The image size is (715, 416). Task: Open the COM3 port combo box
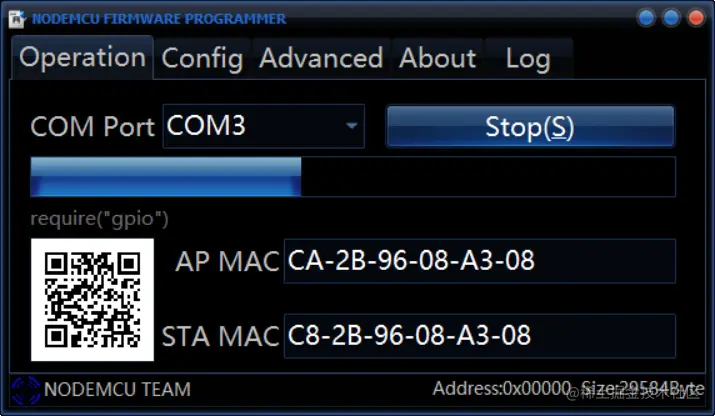264,126
